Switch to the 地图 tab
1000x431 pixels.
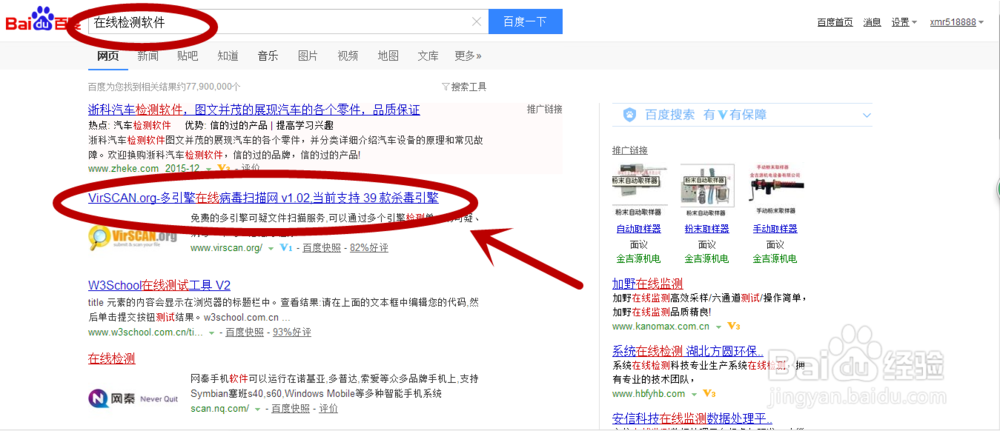pyautogui.click(x=388, y=55)
